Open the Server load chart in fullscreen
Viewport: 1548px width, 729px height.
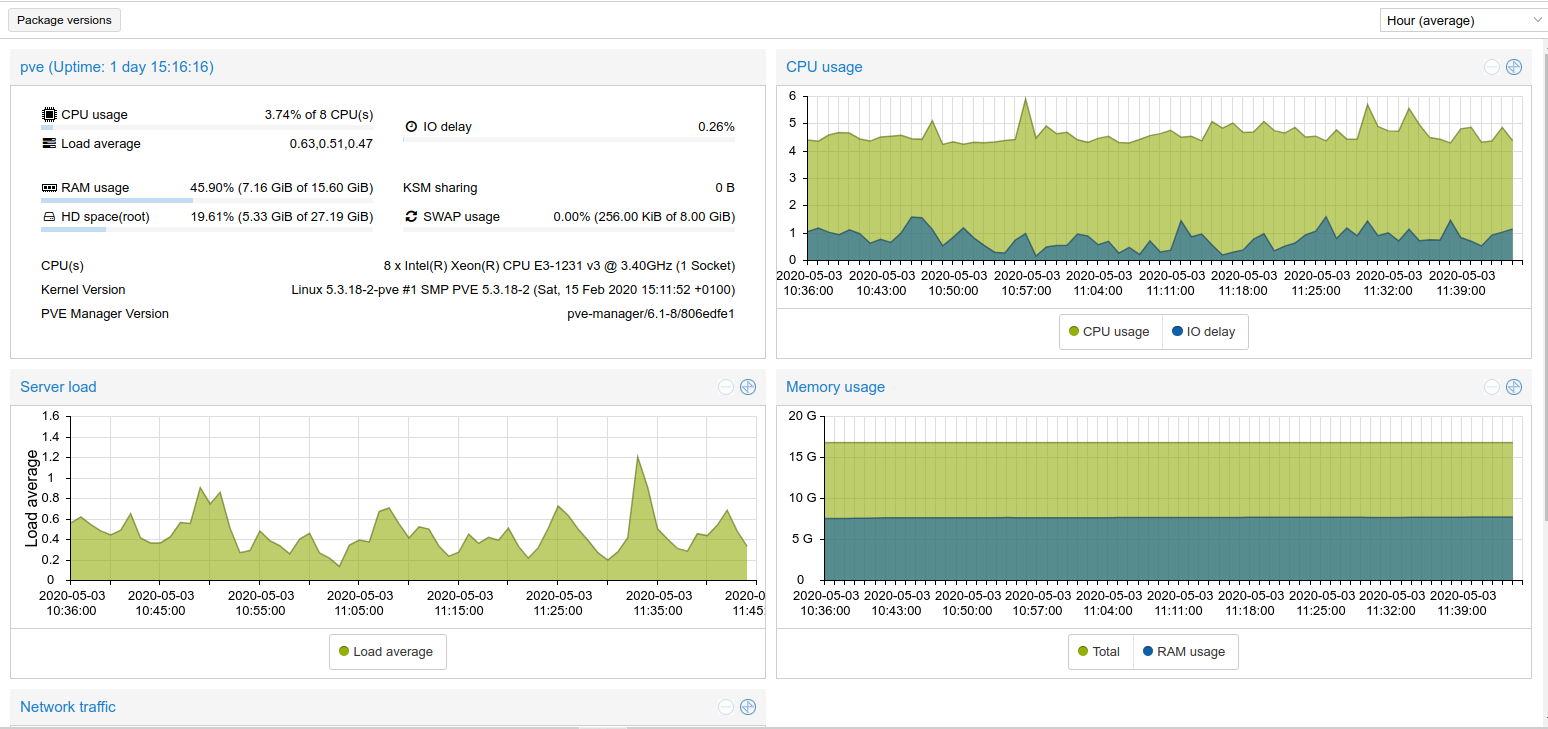(x=747, y=386)
